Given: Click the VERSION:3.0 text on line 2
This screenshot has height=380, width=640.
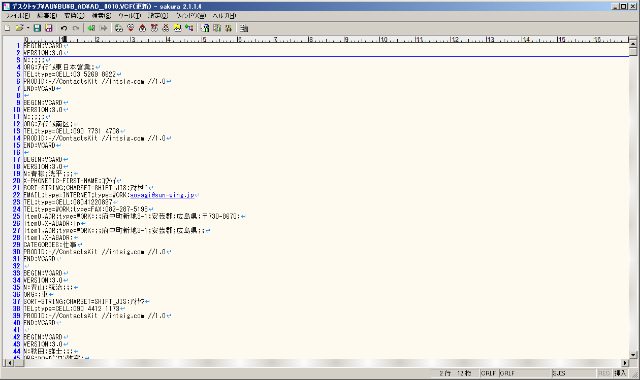Looking at the screenshot, I should (x=43, y=53).
